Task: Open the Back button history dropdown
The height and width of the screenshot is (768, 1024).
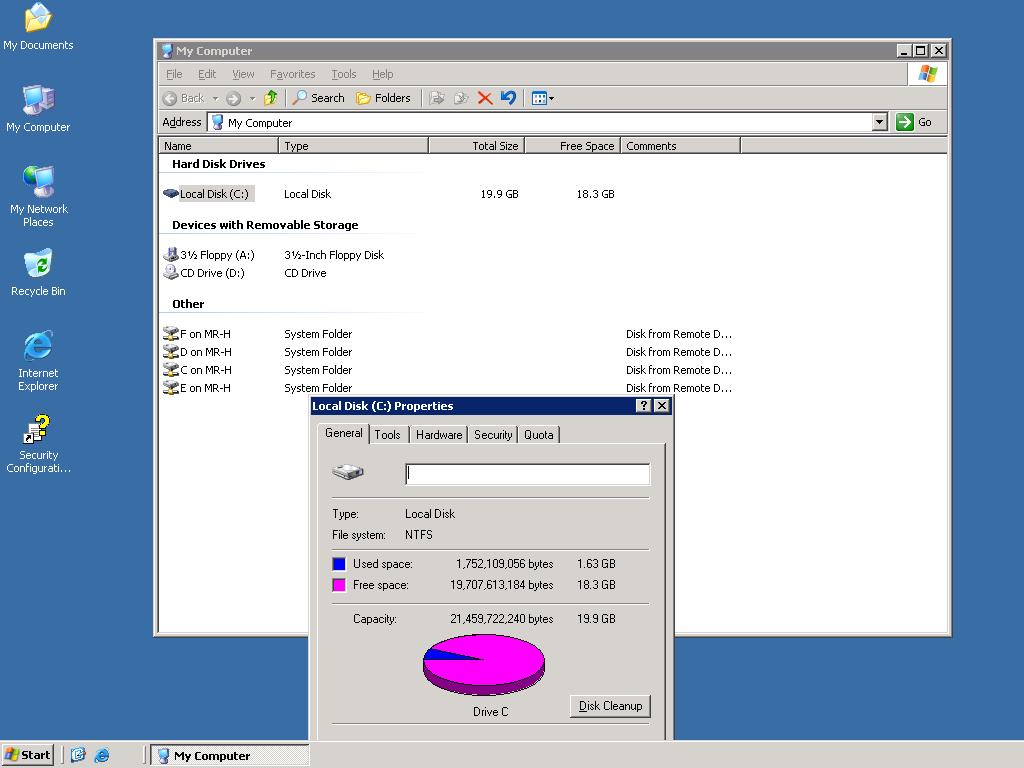Action: pyautogui.click(x=215, y=98)
